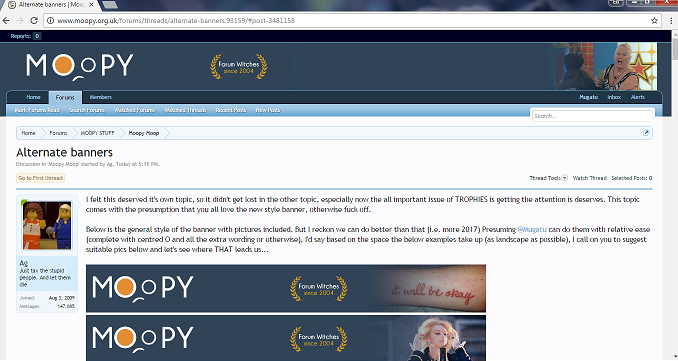Open the site information icon in address bar

pos(51,20)
